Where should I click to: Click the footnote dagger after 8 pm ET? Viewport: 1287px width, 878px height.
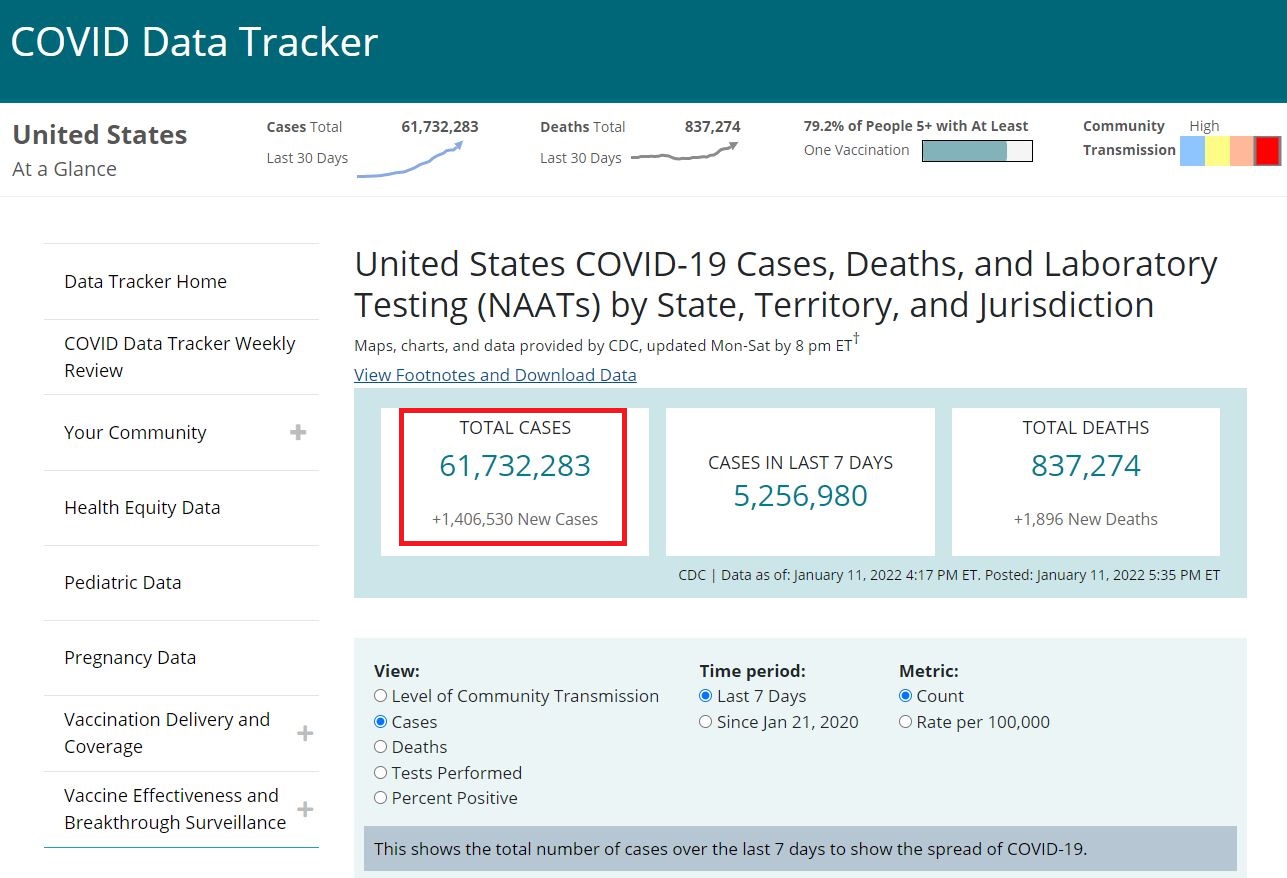click(x=856, y=340)
